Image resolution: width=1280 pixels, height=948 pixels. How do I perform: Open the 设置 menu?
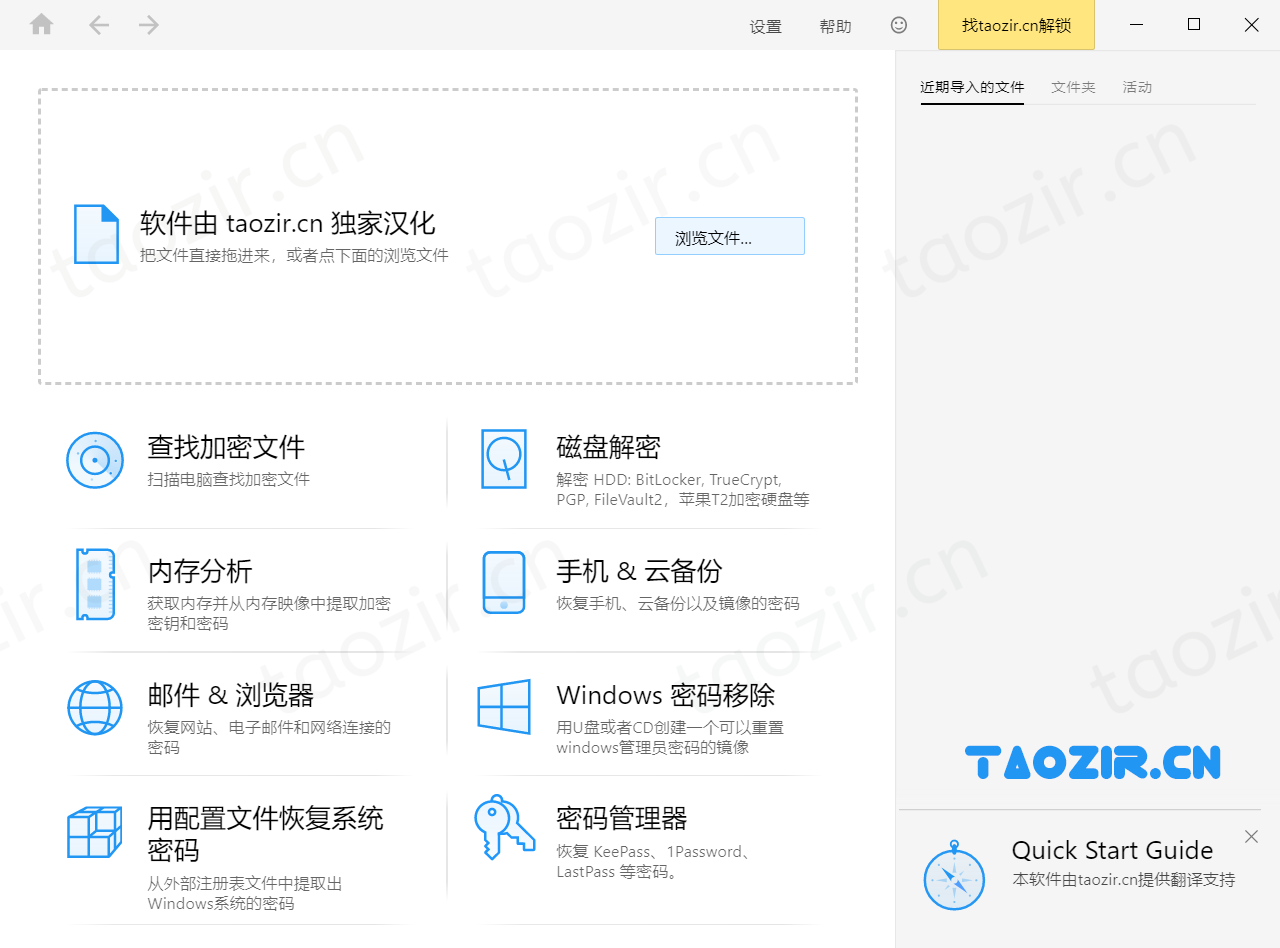point(765,27)
